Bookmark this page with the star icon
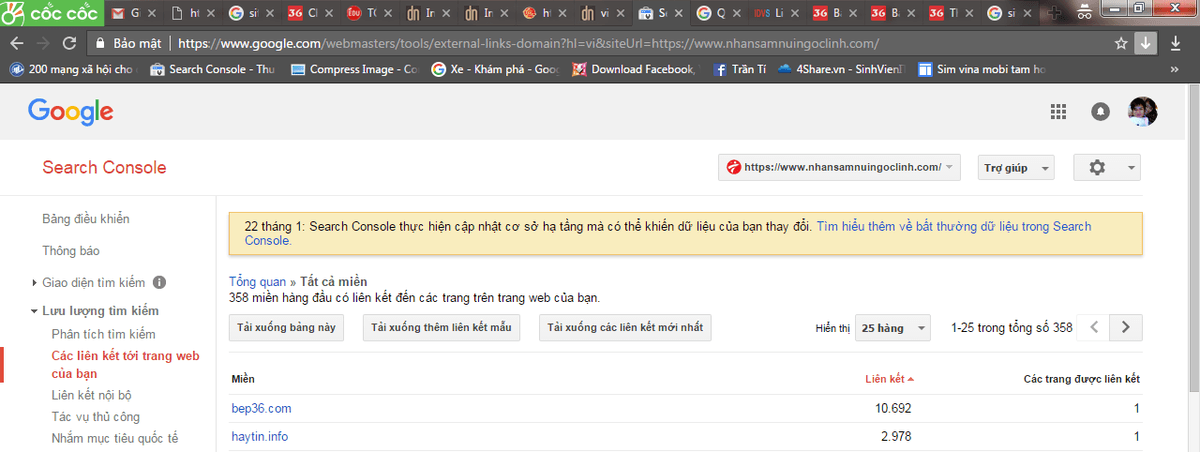The width and height of the screenshot is (1200, 452). [x=1121, y=44]
